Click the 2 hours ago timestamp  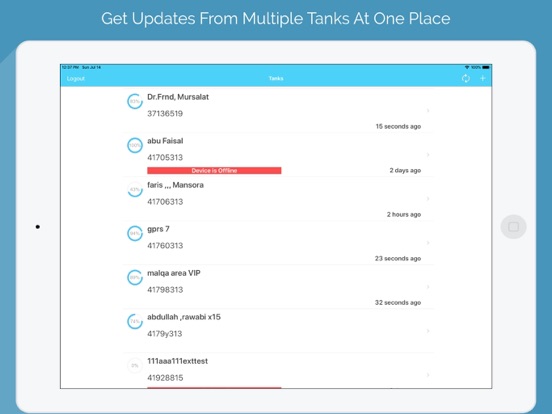point(404,214)
